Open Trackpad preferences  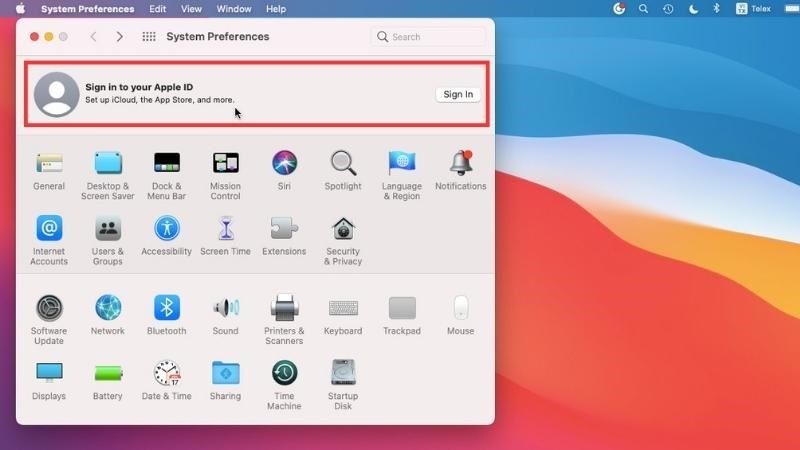(x=402, y=316)
